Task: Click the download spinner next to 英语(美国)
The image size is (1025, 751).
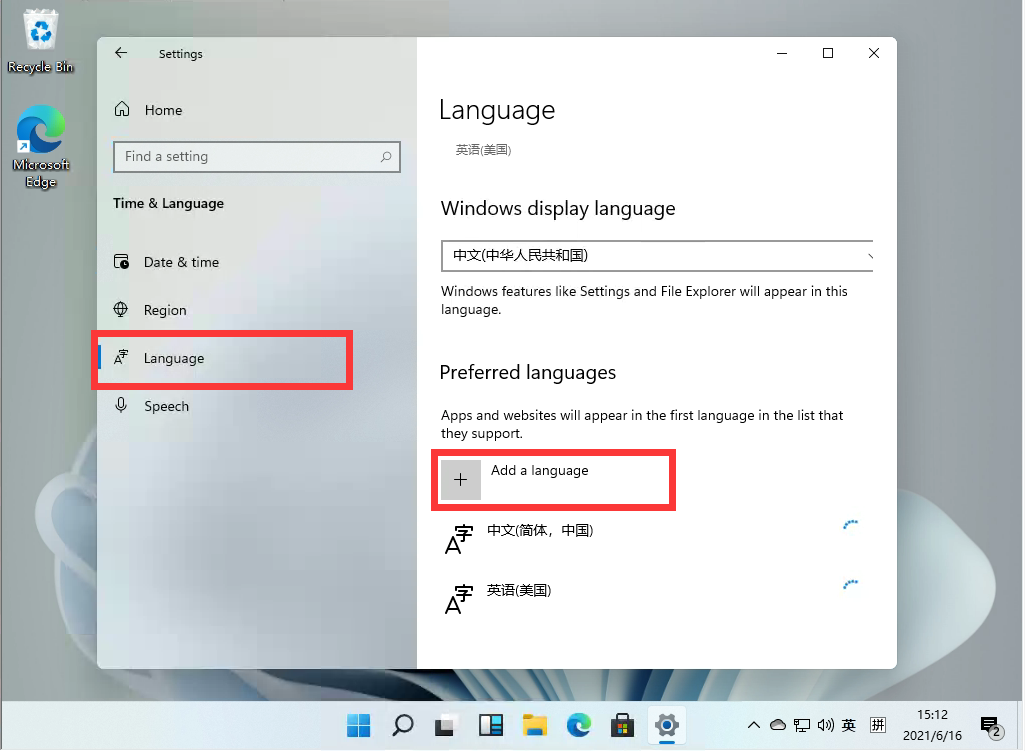Action: [x=851, y=584]
